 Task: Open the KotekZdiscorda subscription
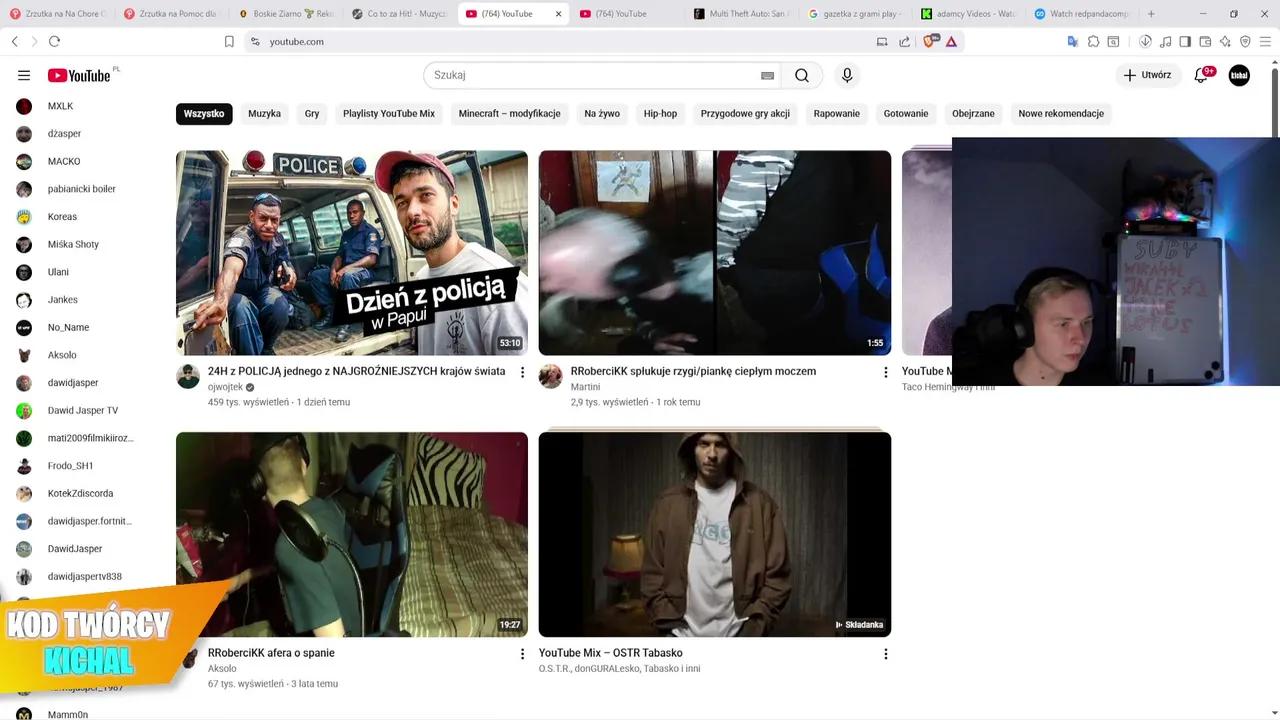tap(80, 493)
